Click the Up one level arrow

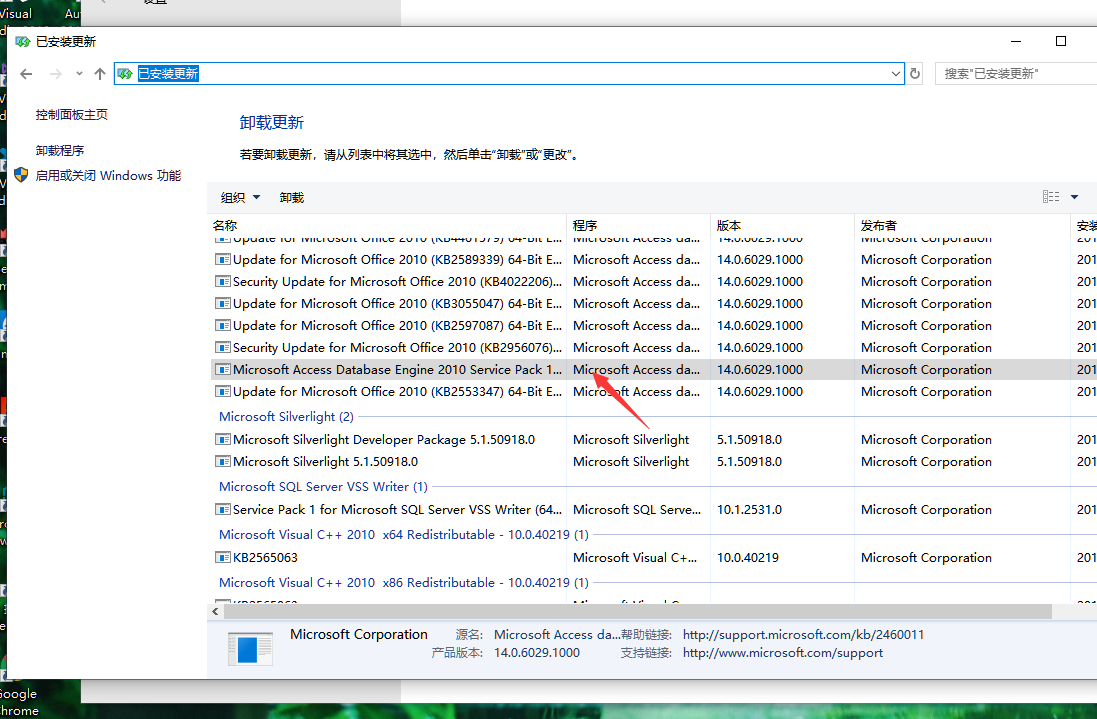pos(99,74)
